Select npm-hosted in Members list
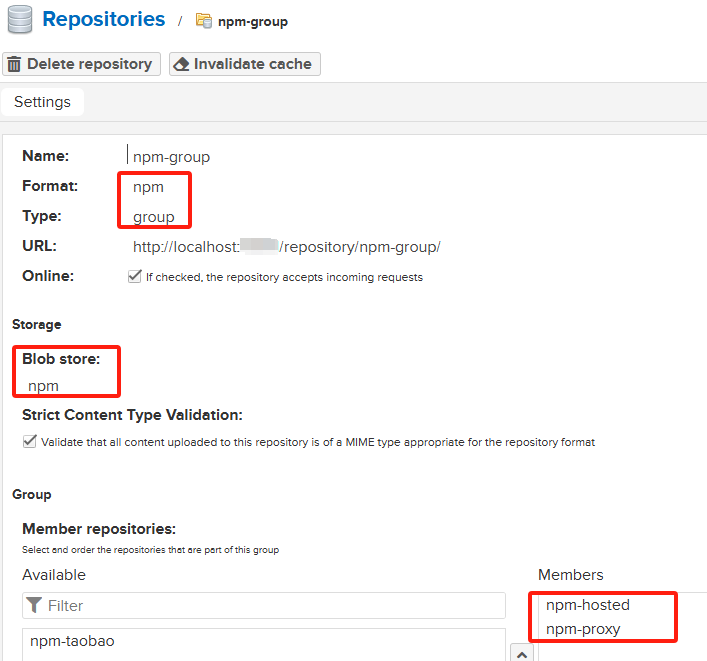Viewport: 707px width, 661px height. [588, 605]
